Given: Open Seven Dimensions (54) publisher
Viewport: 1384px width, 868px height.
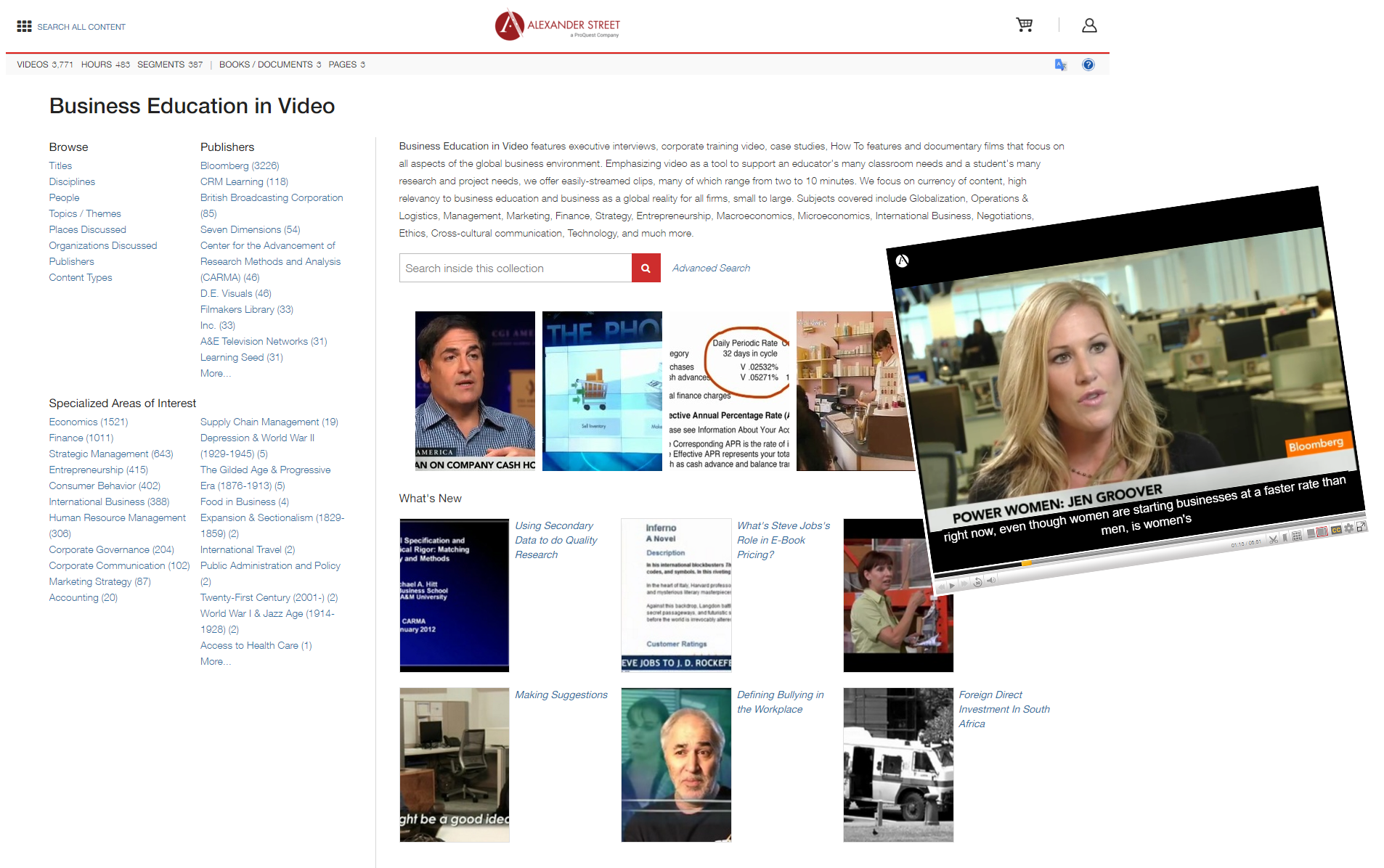Looking at the screenshot, I should (250, 229).
